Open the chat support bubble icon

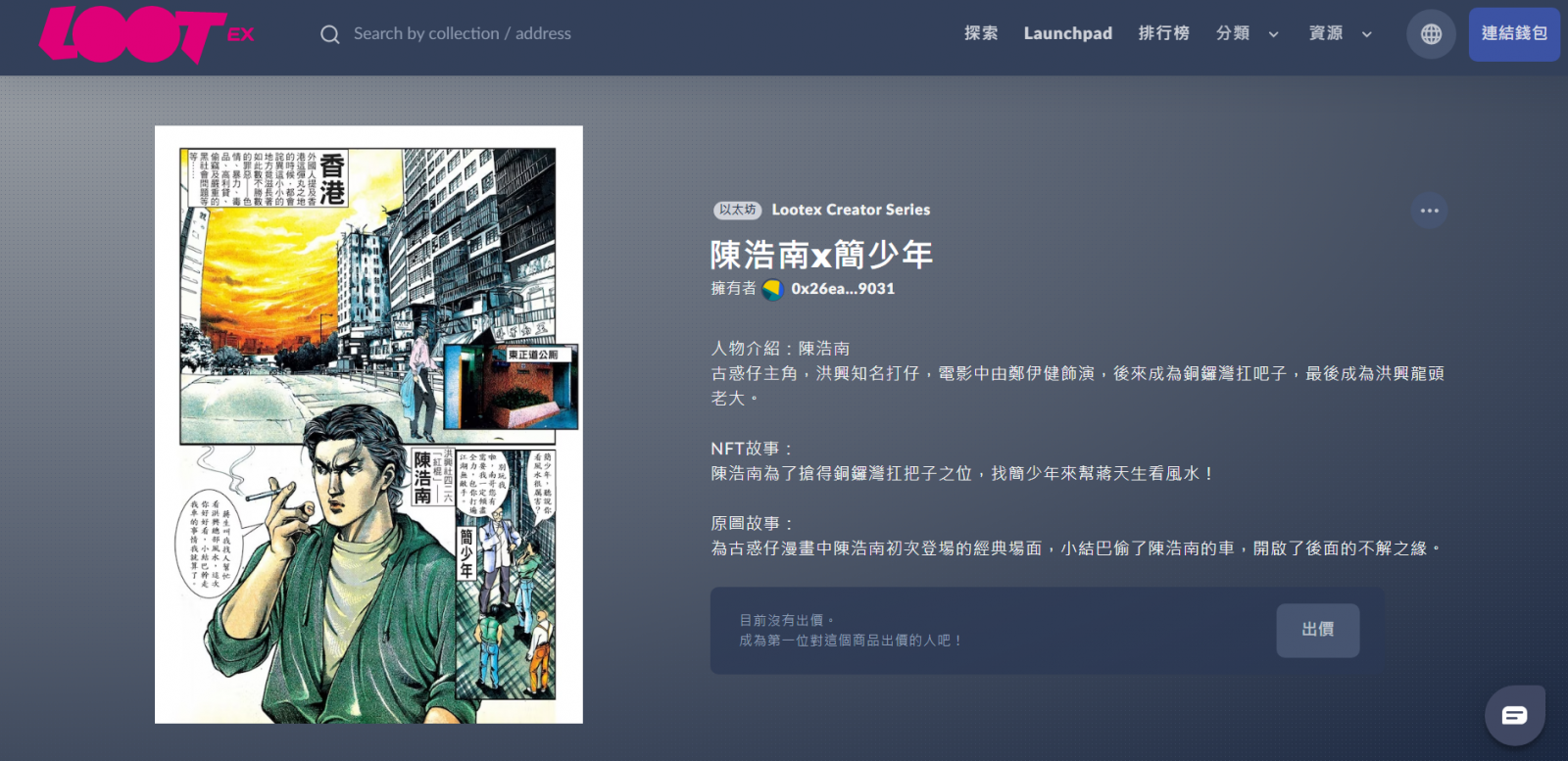point(1514,716)
